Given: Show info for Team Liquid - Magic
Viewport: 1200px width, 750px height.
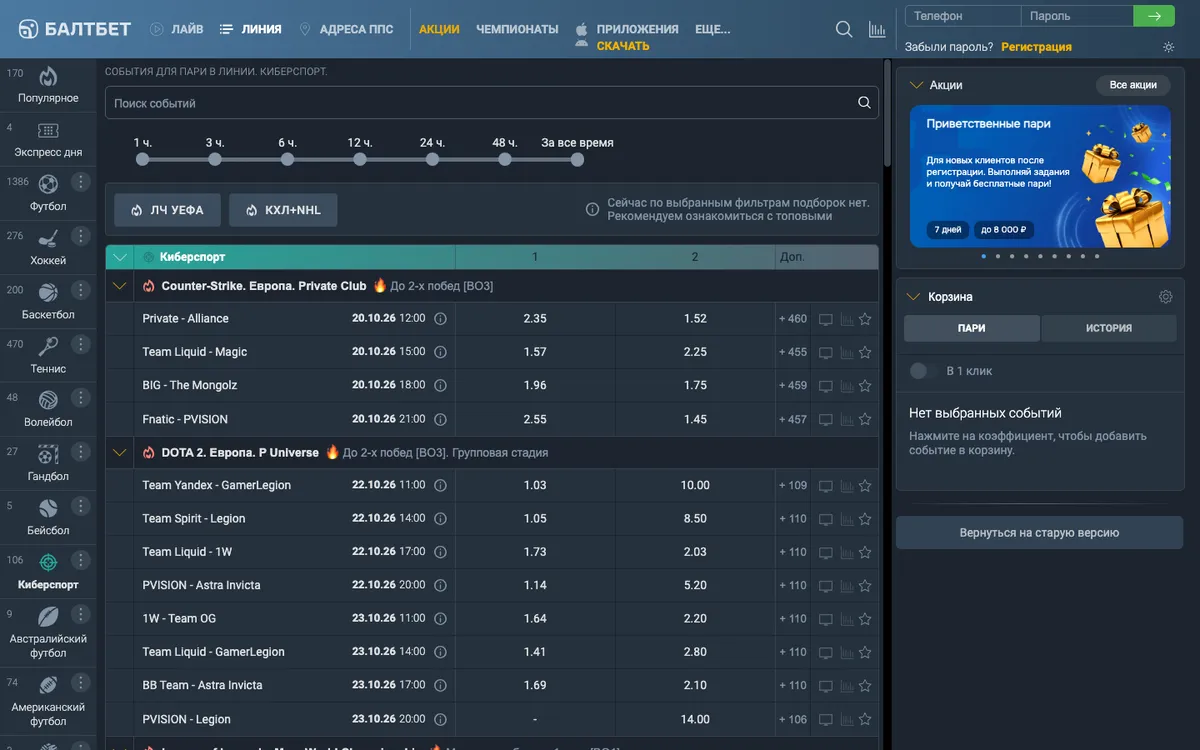Looking at the screenshot, I should 440,352.
